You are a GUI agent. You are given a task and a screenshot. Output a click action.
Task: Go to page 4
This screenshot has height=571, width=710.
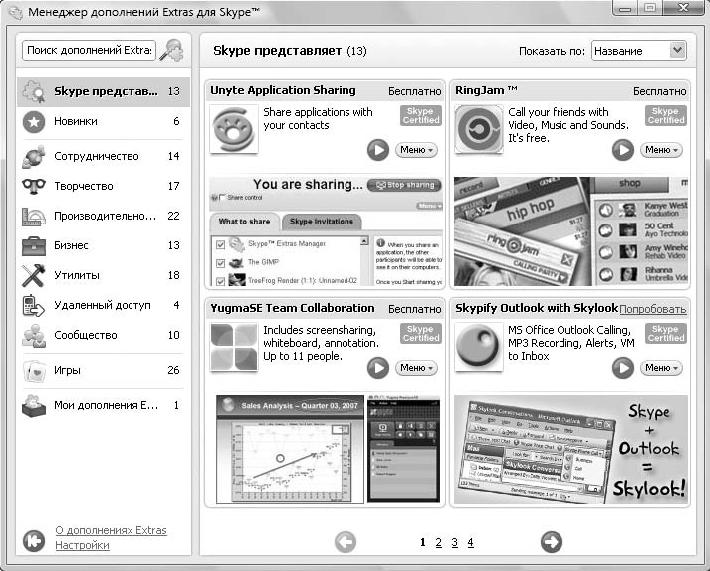pyautogui.click(x=470, y=542)
